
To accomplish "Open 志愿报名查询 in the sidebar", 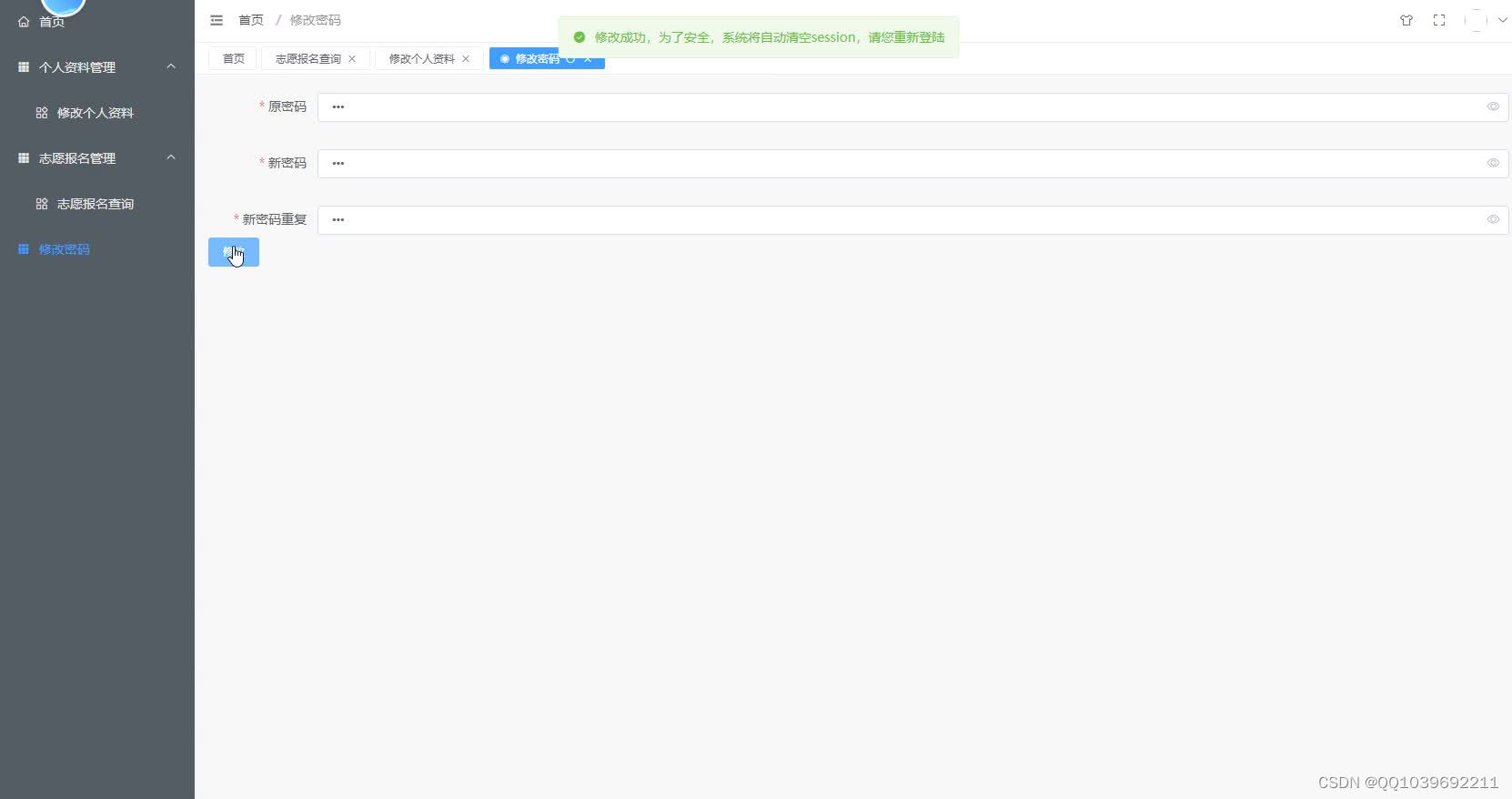I will (x=97, y=204).
